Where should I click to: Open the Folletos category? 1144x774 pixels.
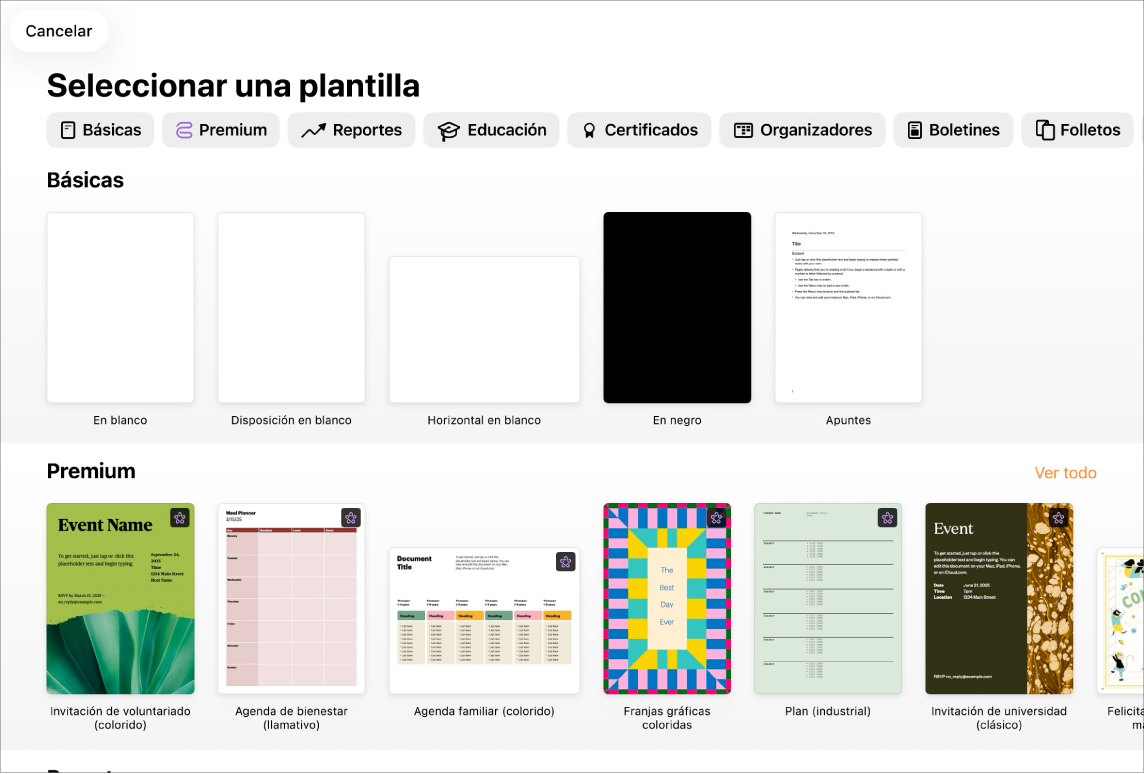pyautogui.click(x=1077, y=129)
